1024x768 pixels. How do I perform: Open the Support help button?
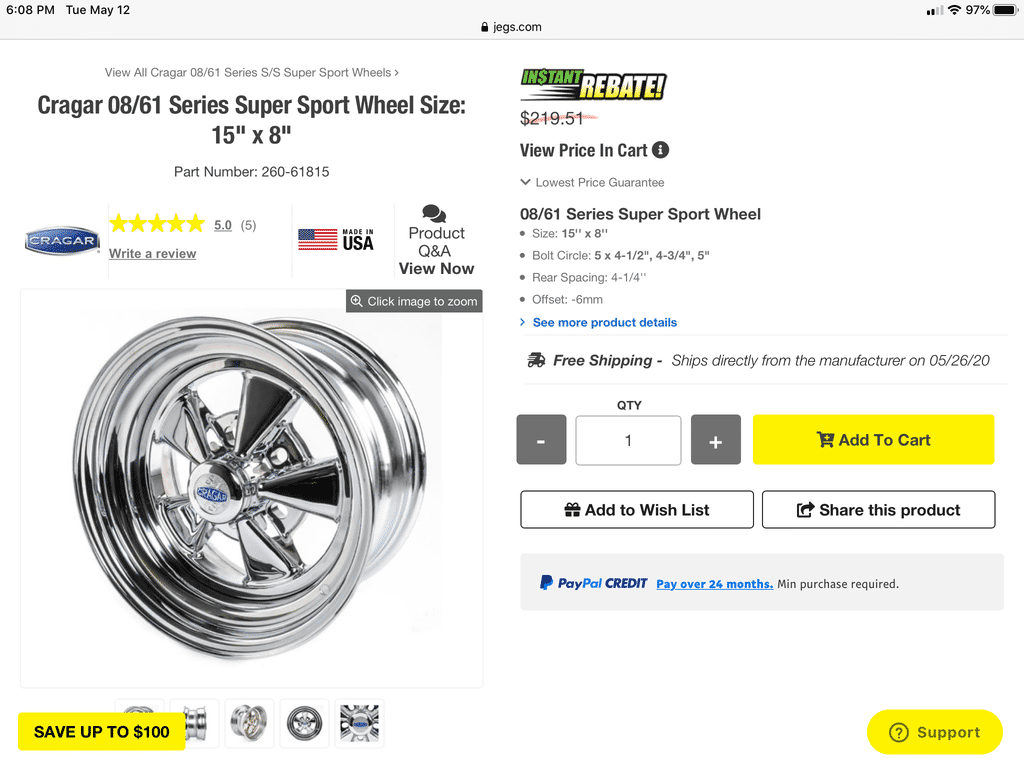(x=934, y=732)
